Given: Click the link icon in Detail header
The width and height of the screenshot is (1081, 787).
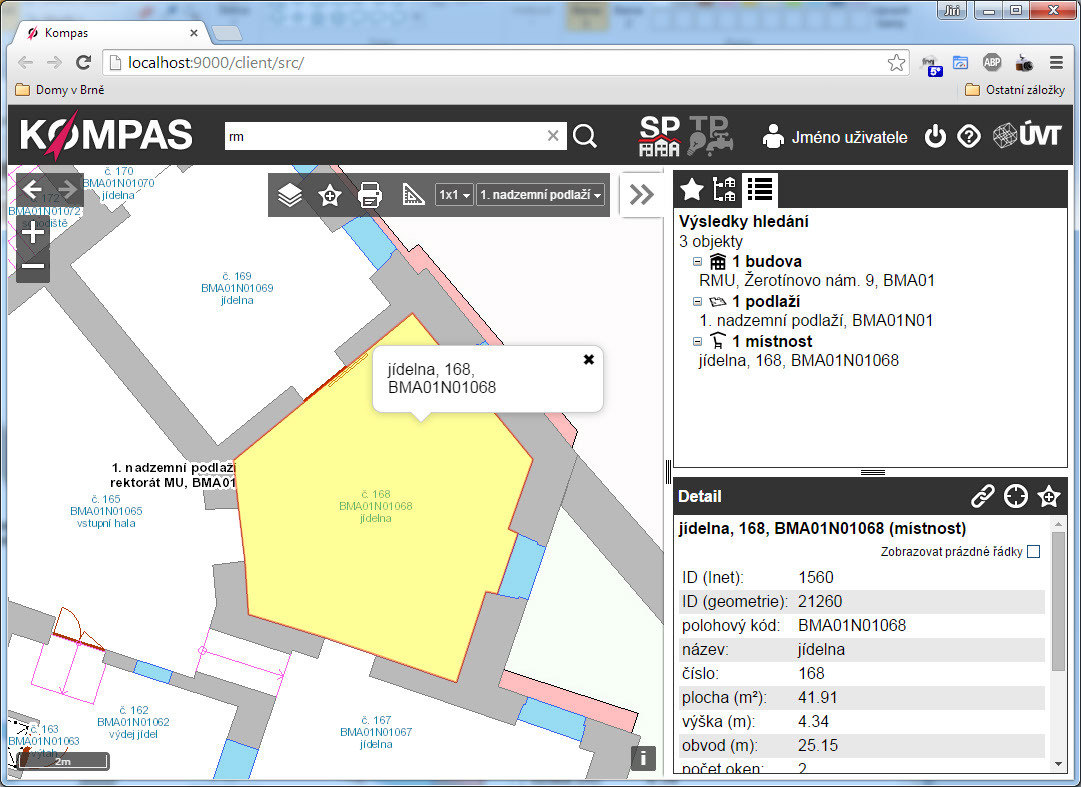Looking at the screenshot, I should click(983, 496).
